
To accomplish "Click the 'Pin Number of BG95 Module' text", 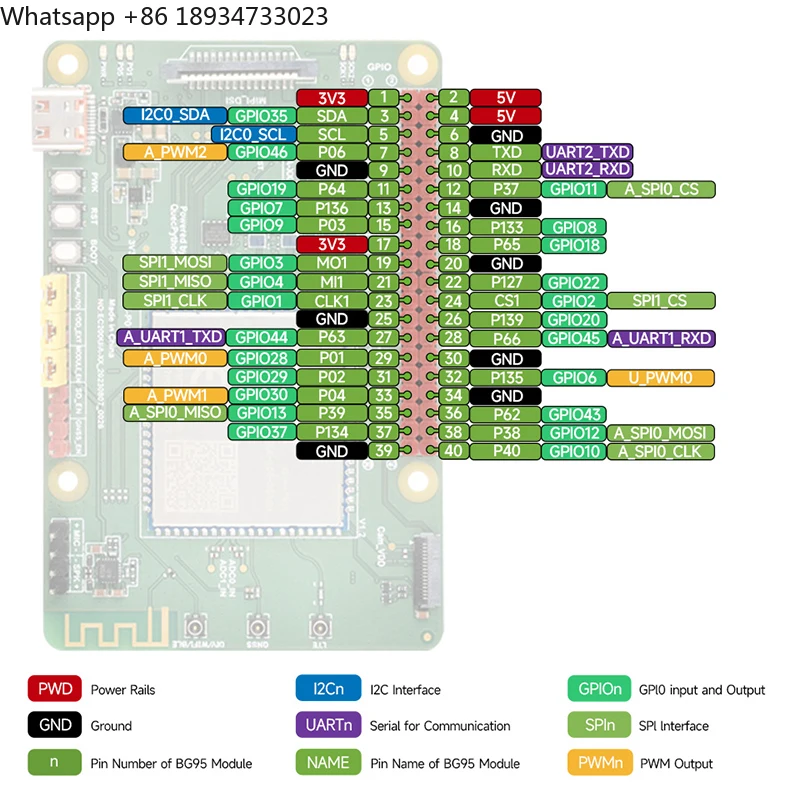I will (x=171, y=763).
